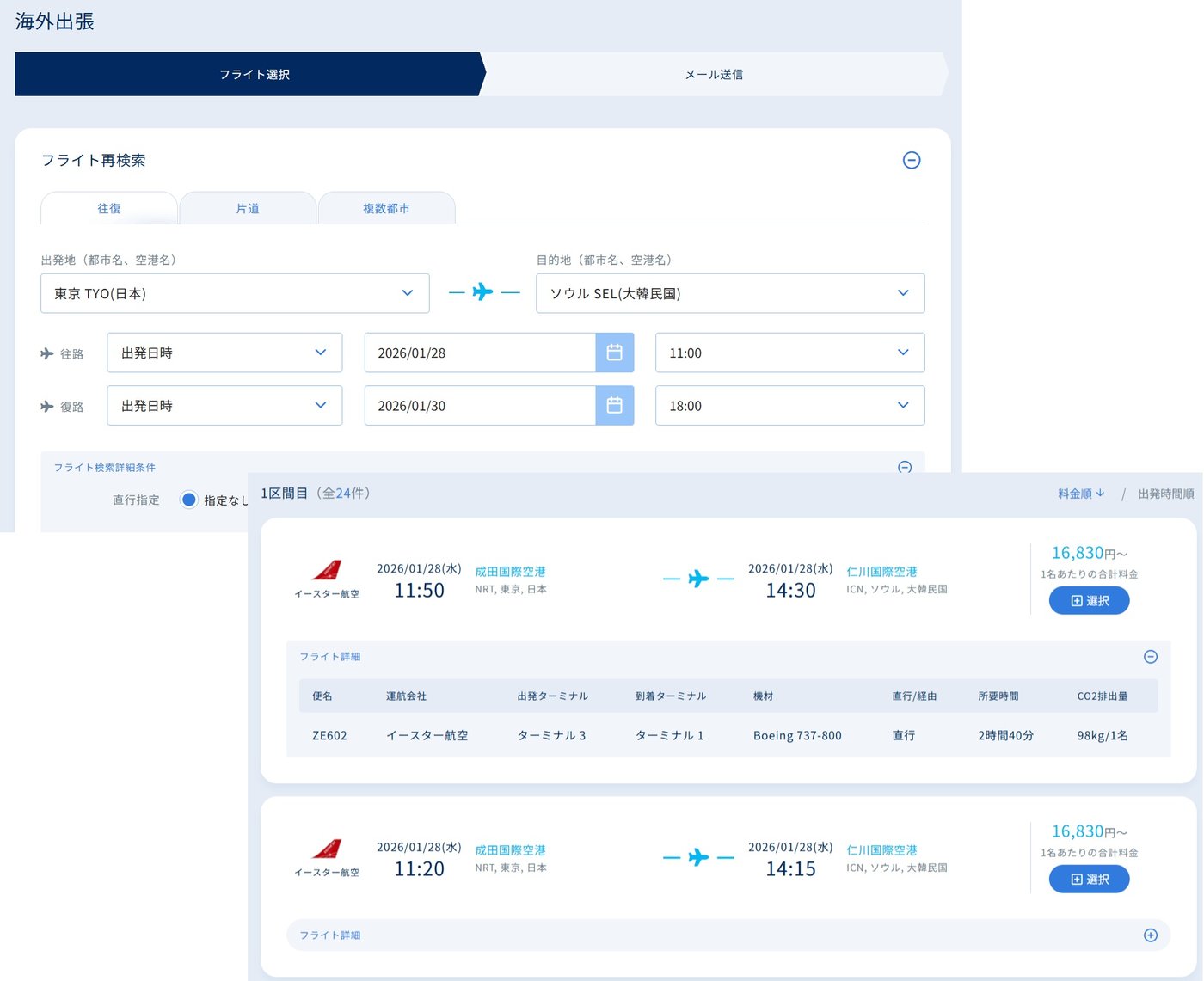Image resolution: width=1204 pixels, height=981 pixels.
Task: Open the 往路 出発日時 type dropdown
Action: 224,353
